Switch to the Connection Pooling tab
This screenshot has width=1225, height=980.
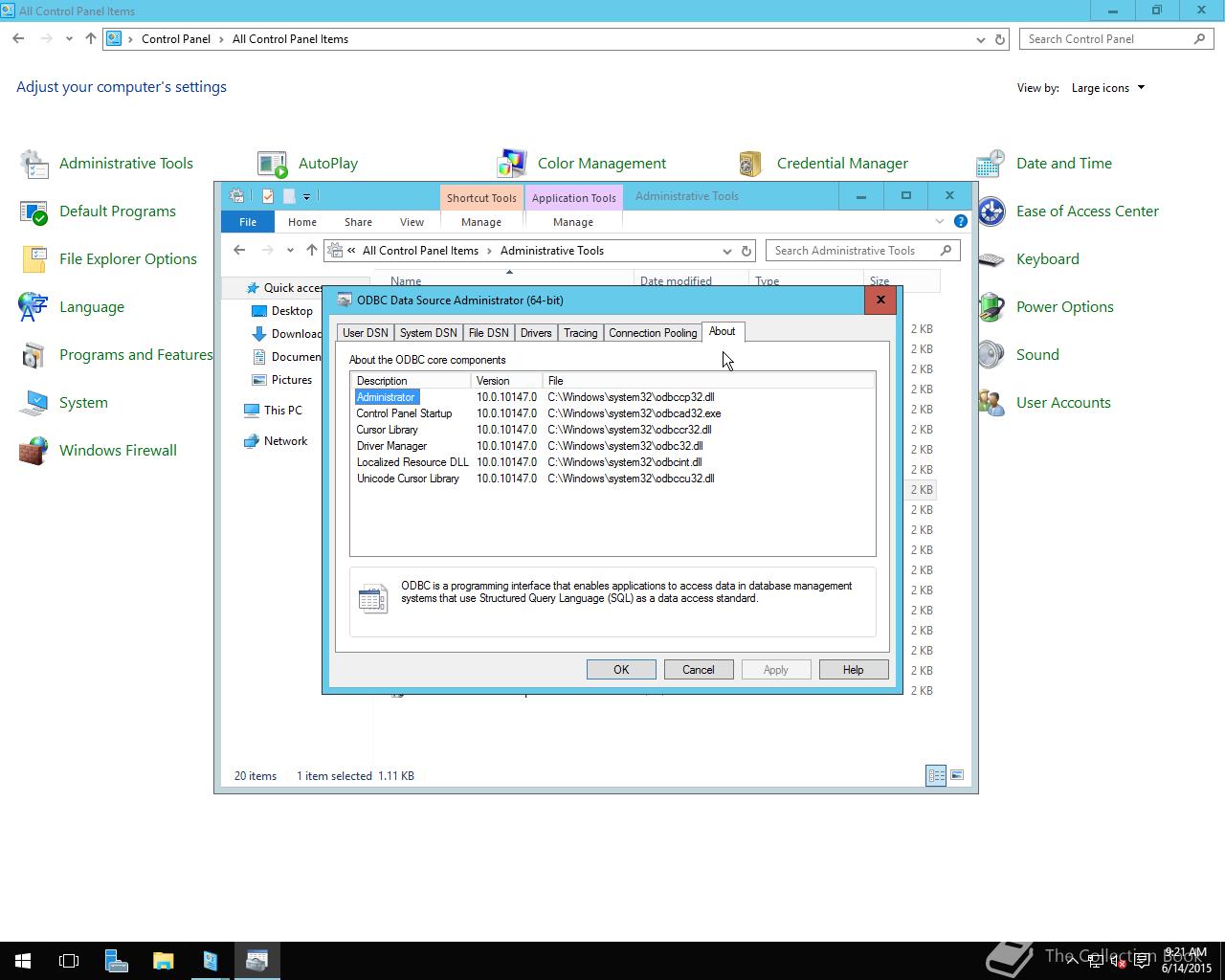pyautogui.click(x=653, y=333)
